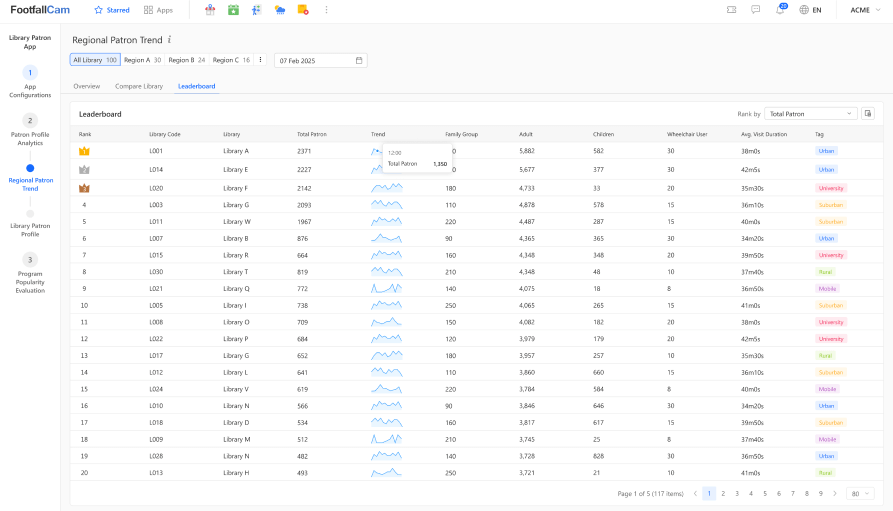The width and height of the screenshot is (893, 511).
Task: Open the chat messages icon
Action: pyautogui.click(x=755, y=10)
